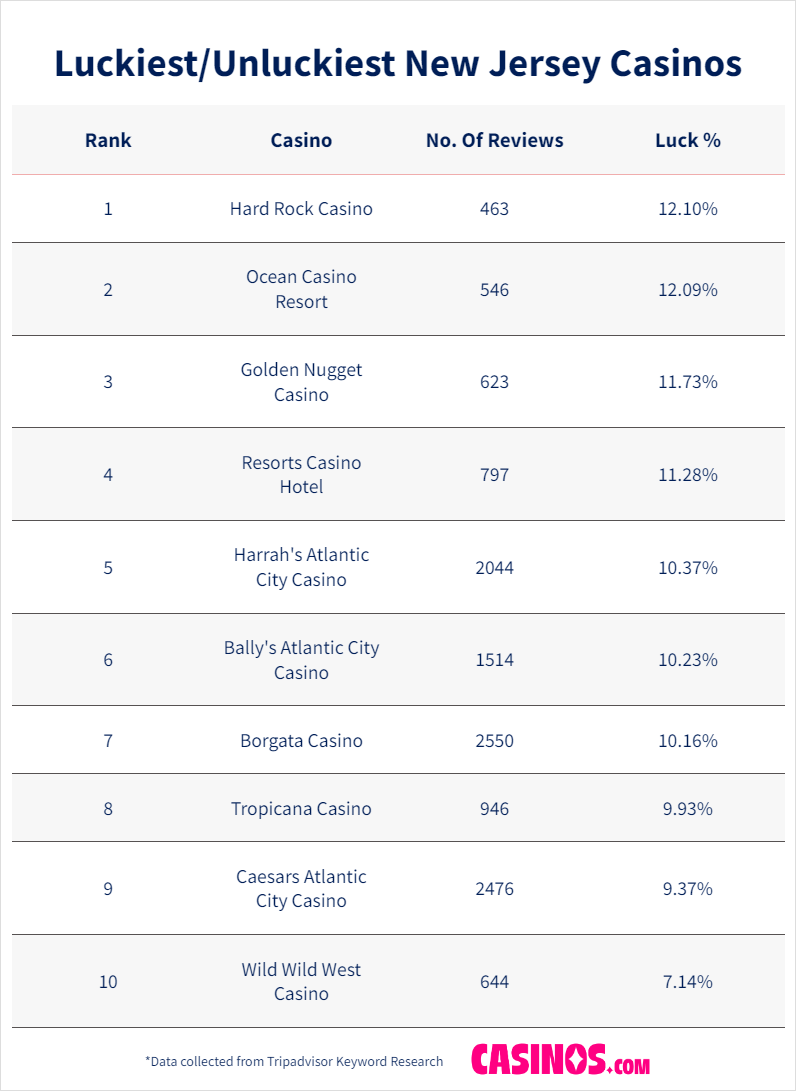Select Caesars Atlantic City Casino name
This screenshot has height=1091, width=796.
[x=301, y=889]
